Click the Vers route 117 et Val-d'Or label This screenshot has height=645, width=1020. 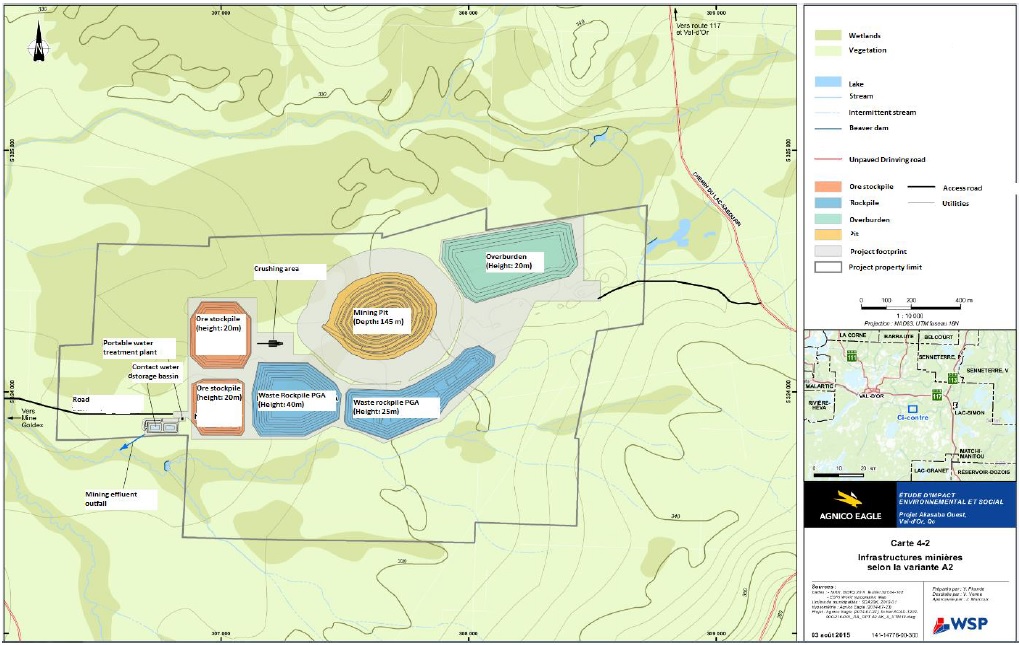pyautogui.click(x=700, y=27)
